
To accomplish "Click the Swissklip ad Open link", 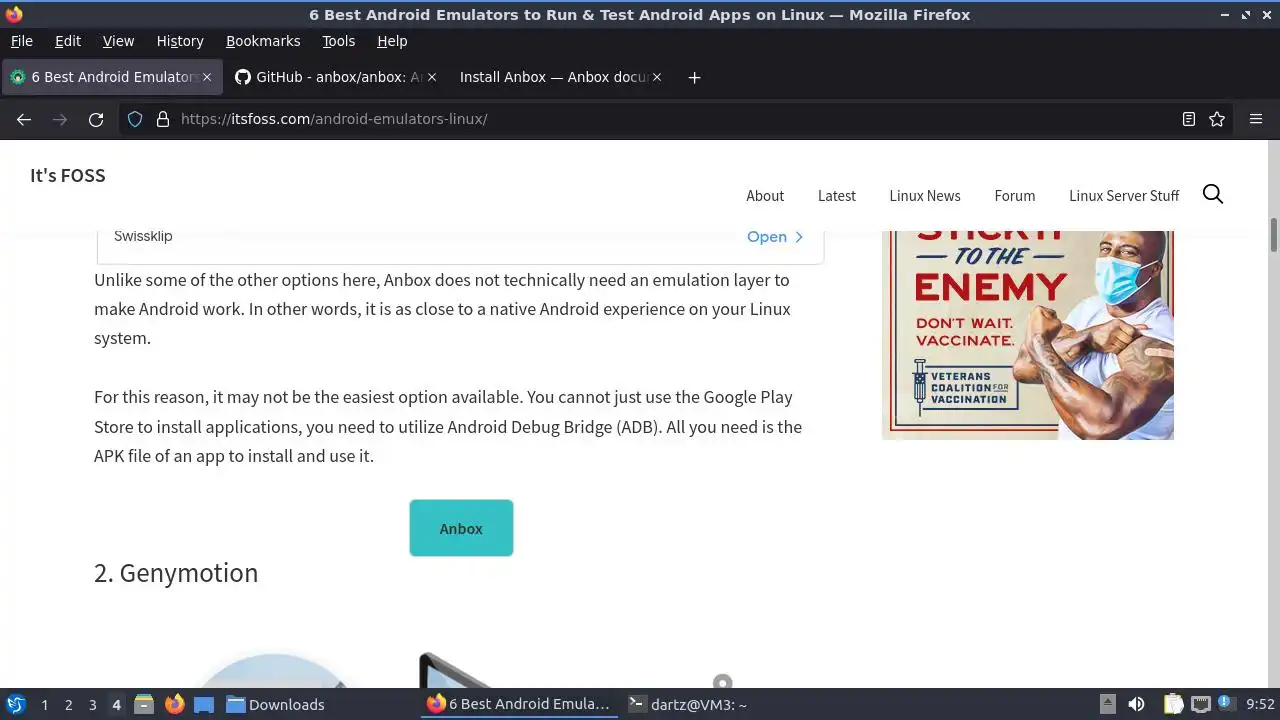I will pyautogui.click(x=775, y=237).
